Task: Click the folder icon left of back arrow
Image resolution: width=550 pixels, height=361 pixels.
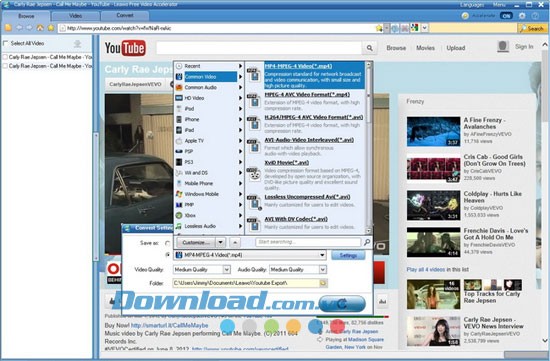Action: [8, 28]
